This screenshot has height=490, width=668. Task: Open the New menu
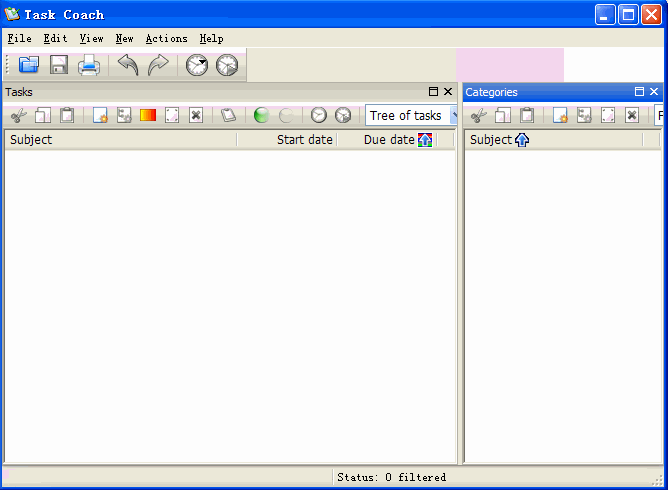coord(124,38)
